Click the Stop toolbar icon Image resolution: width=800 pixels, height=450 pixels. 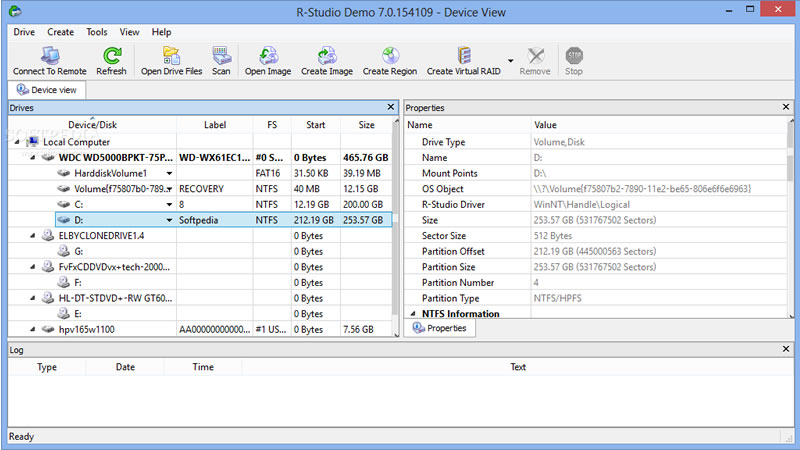tap(574, 55)
